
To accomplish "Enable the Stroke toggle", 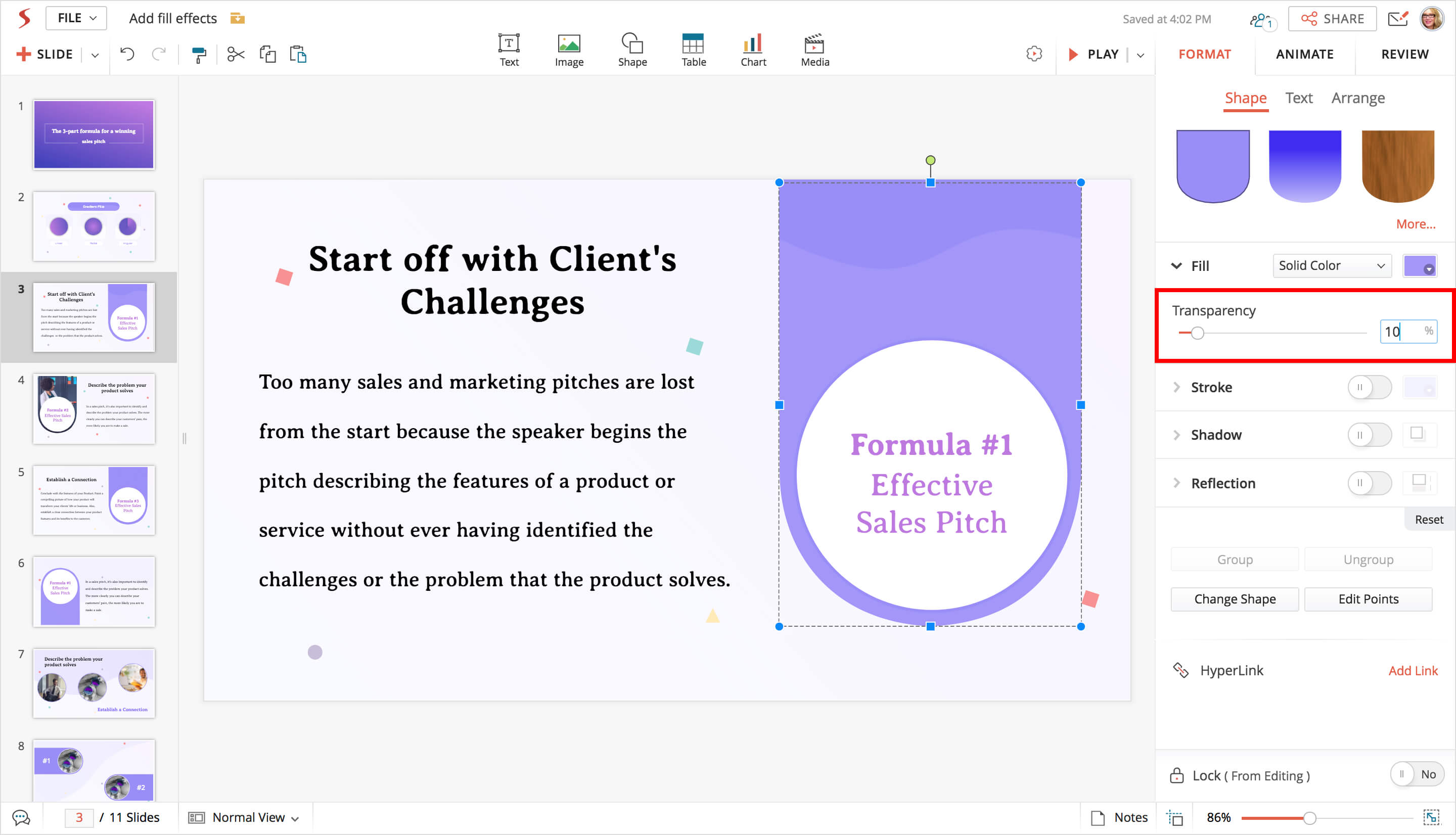I will click(1368, 387).
